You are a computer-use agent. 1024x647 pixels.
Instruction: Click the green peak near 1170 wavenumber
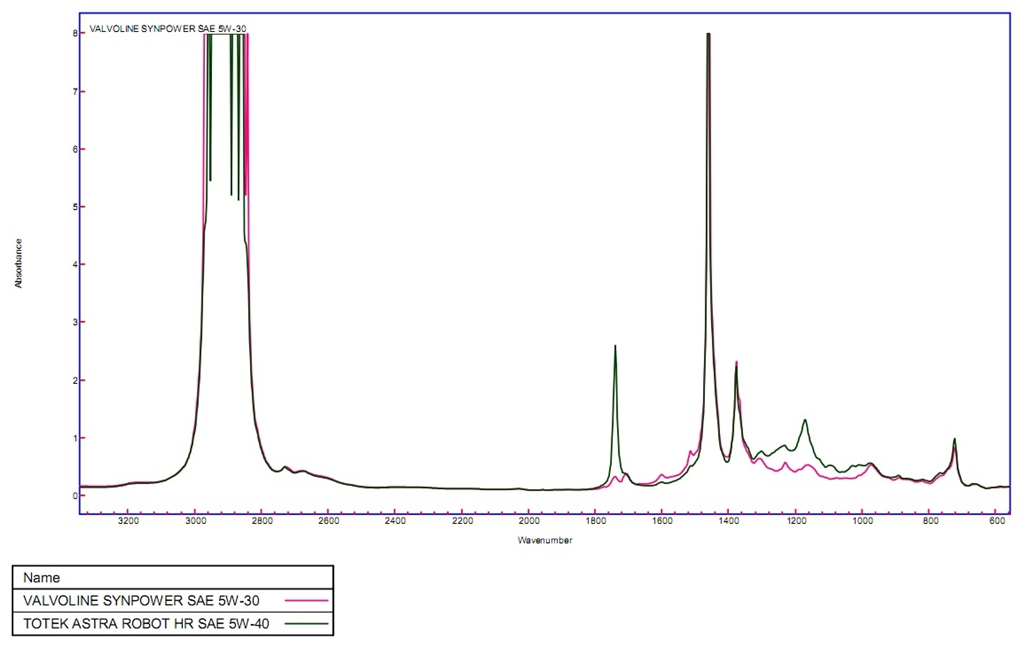click(x=805, y=420)
